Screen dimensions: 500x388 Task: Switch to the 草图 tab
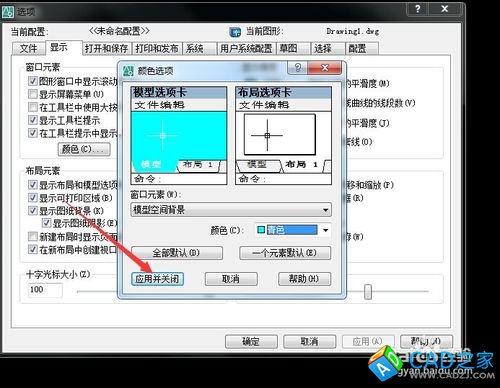(293, 48)
